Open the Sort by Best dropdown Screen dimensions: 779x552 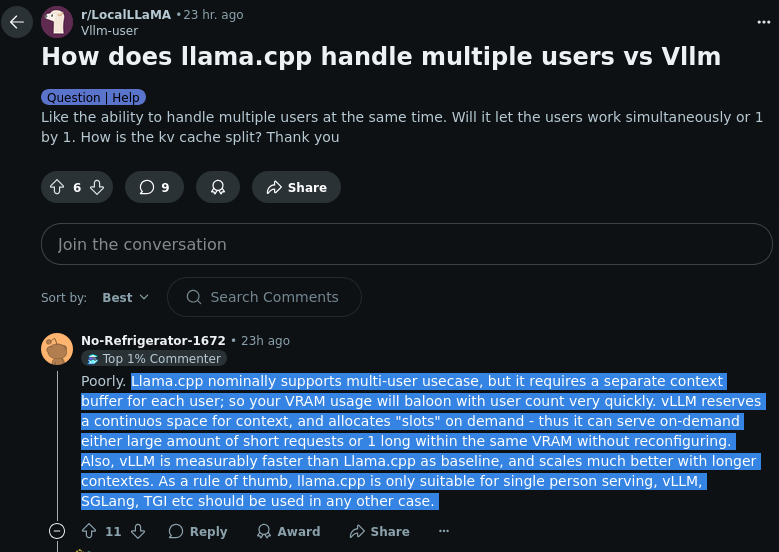(x=125, y=297)
